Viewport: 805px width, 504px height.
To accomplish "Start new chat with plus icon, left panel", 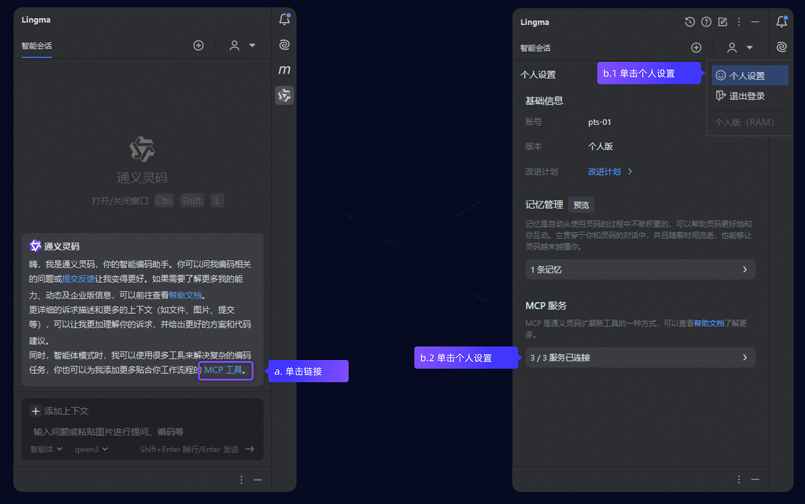I will [x=198, y=45].
